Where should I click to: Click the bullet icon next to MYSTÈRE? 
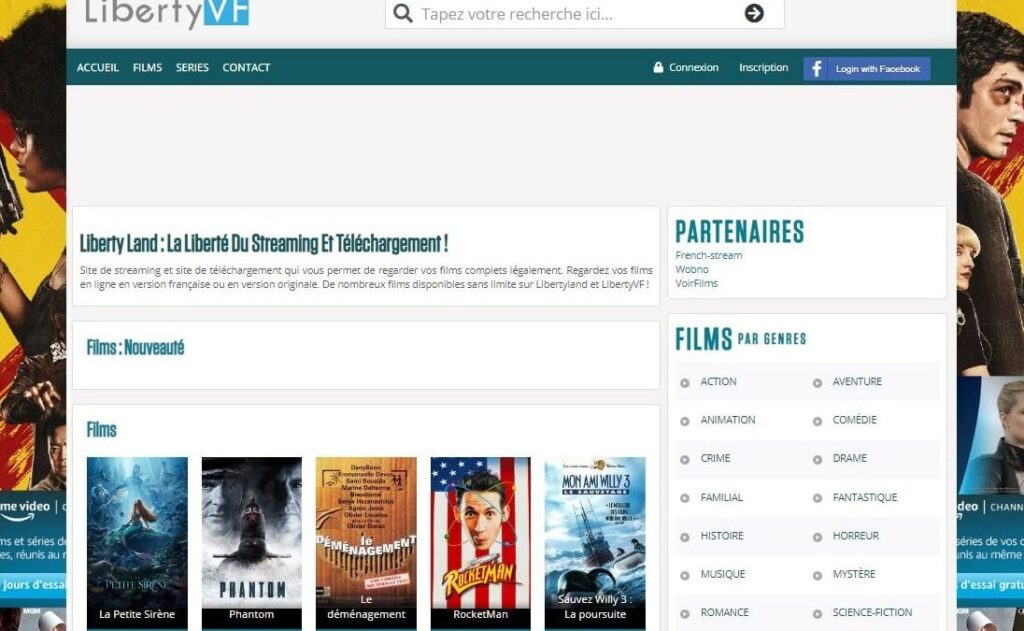click(x=817, y=575)
